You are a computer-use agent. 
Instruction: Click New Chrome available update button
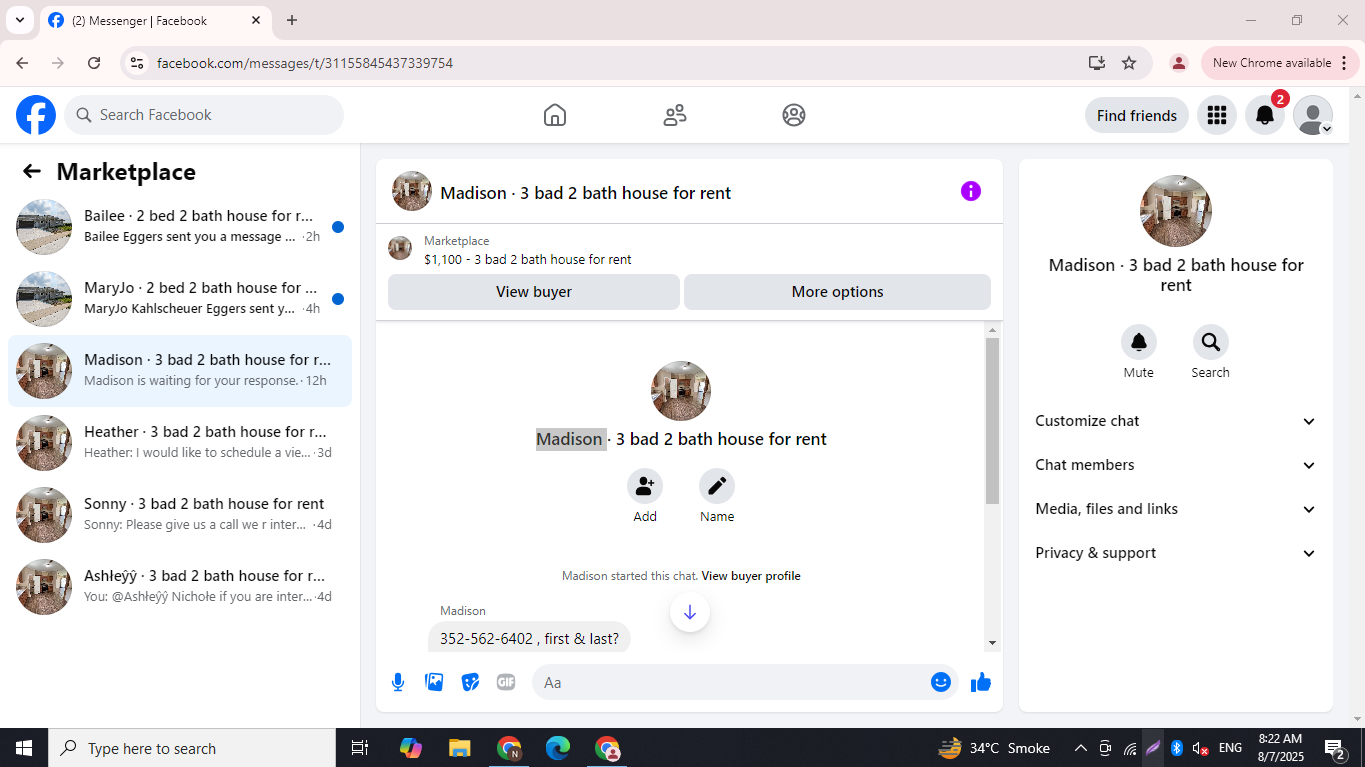click(1280, 63)
